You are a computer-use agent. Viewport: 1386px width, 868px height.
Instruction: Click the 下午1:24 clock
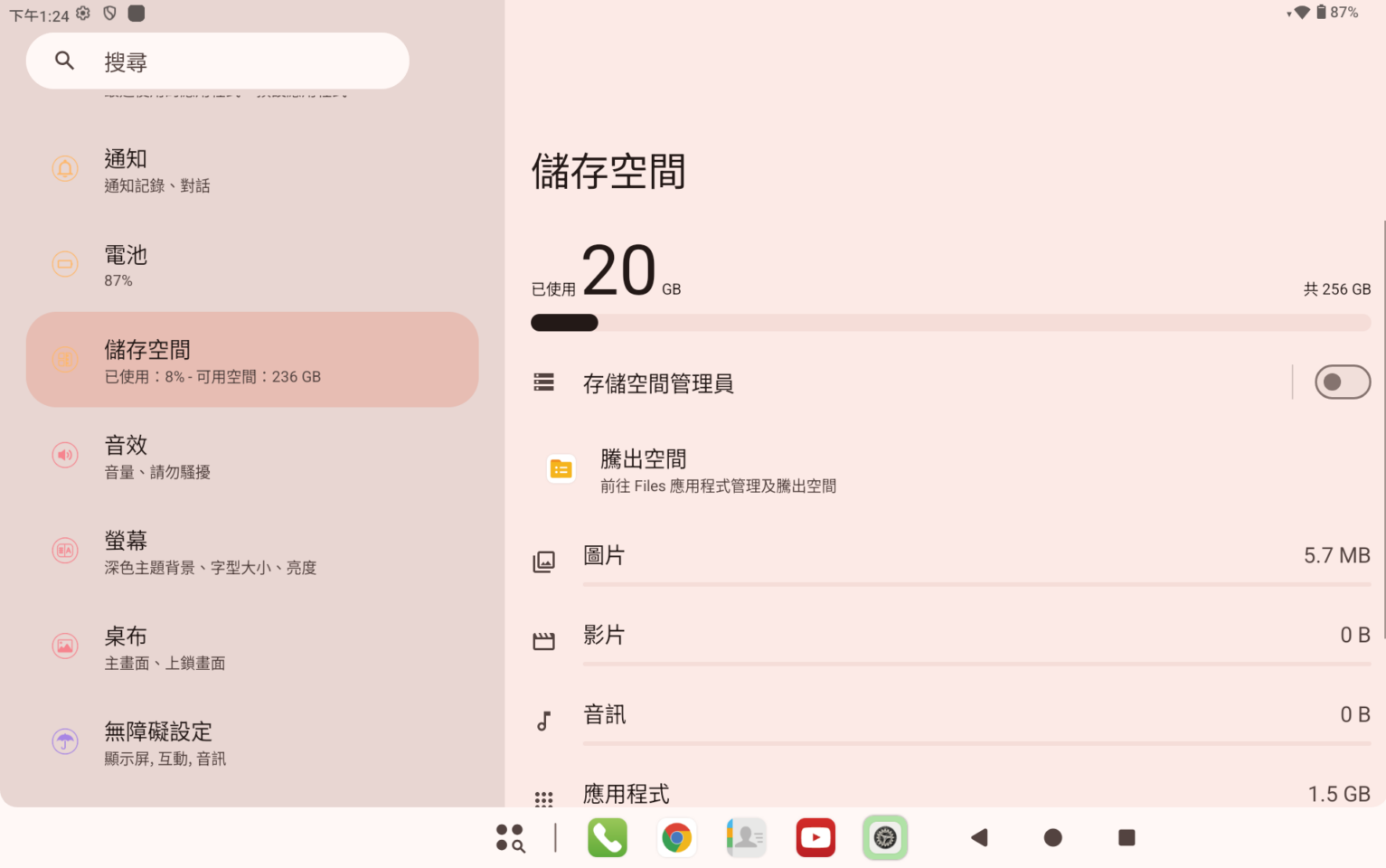[39, 15]
